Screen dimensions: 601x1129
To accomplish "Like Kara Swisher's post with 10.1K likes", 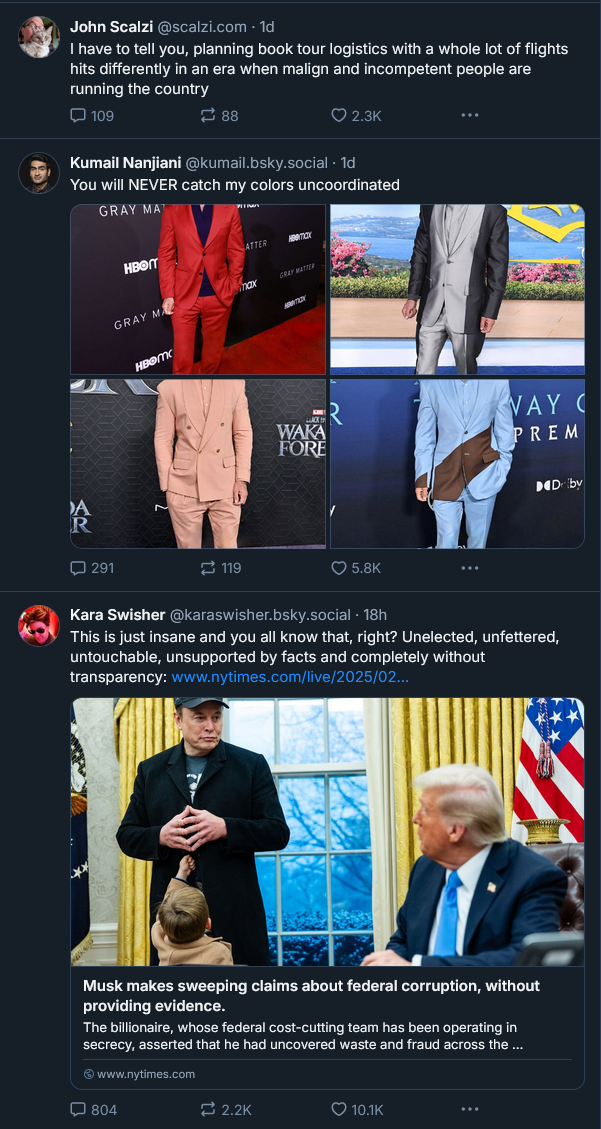I will [x=357, y=1110].
